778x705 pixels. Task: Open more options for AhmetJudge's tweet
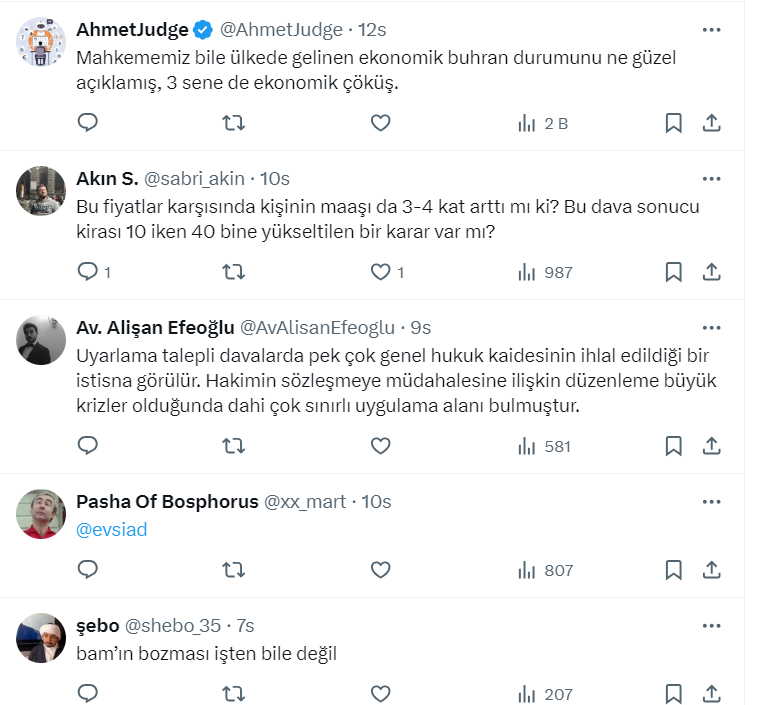pyautogui.click(x=712, y=30)
